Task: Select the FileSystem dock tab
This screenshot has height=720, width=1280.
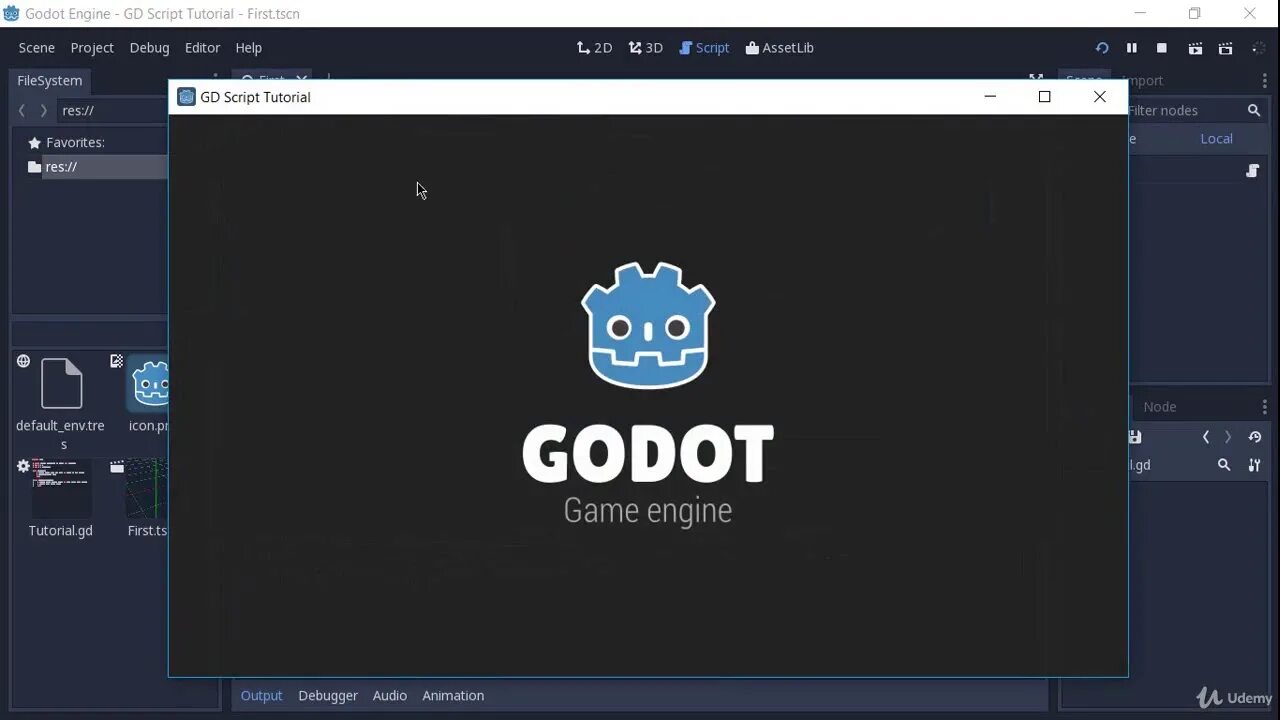Action: pos(50,81)
